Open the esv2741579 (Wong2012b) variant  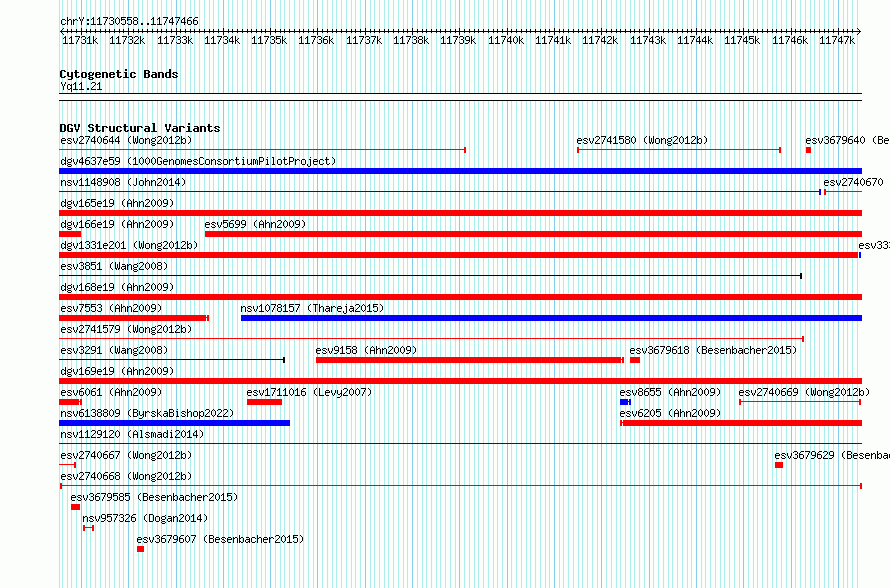126,329
